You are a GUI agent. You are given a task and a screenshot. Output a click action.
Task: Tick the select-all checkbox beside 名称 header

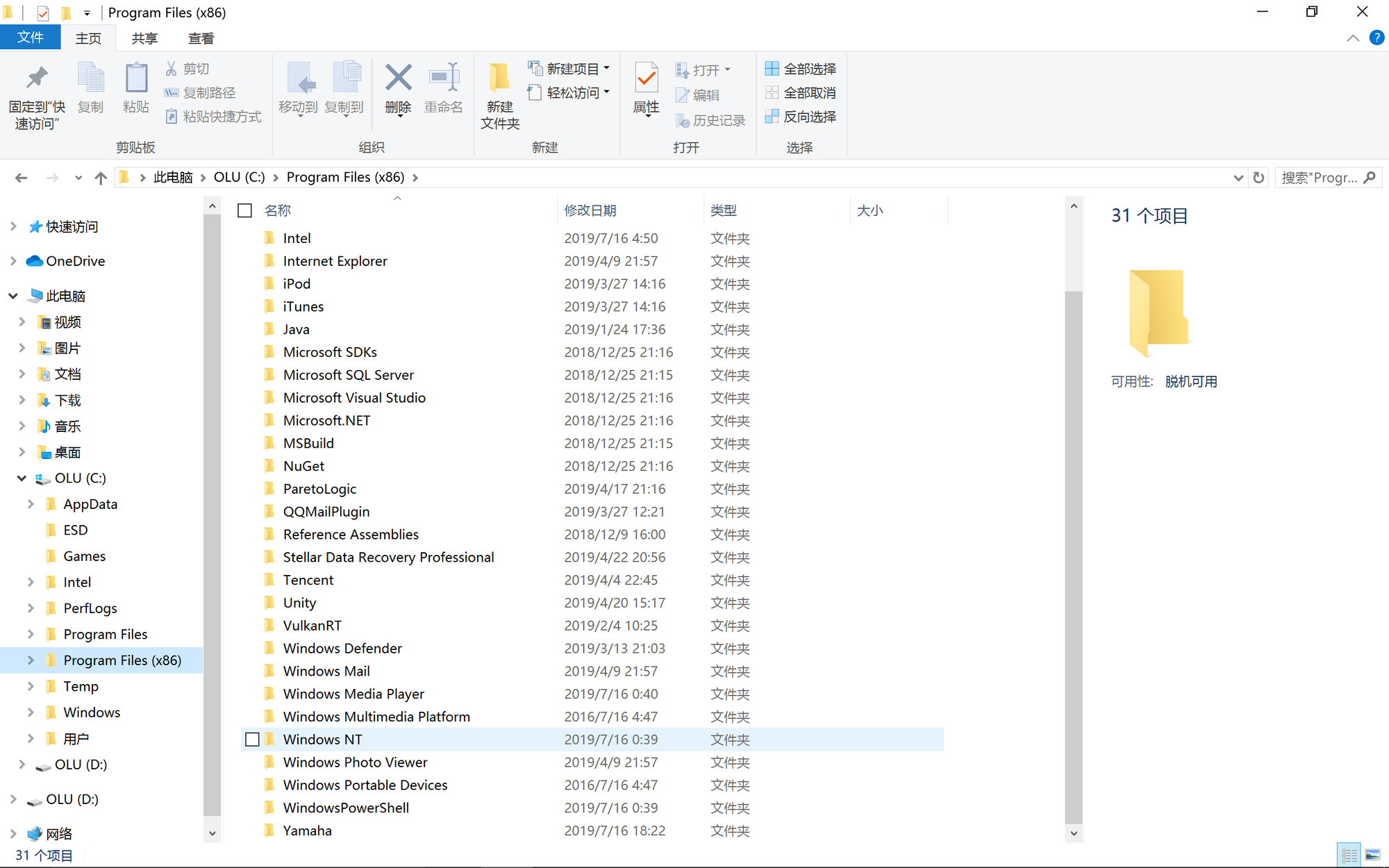click(244, 210)
